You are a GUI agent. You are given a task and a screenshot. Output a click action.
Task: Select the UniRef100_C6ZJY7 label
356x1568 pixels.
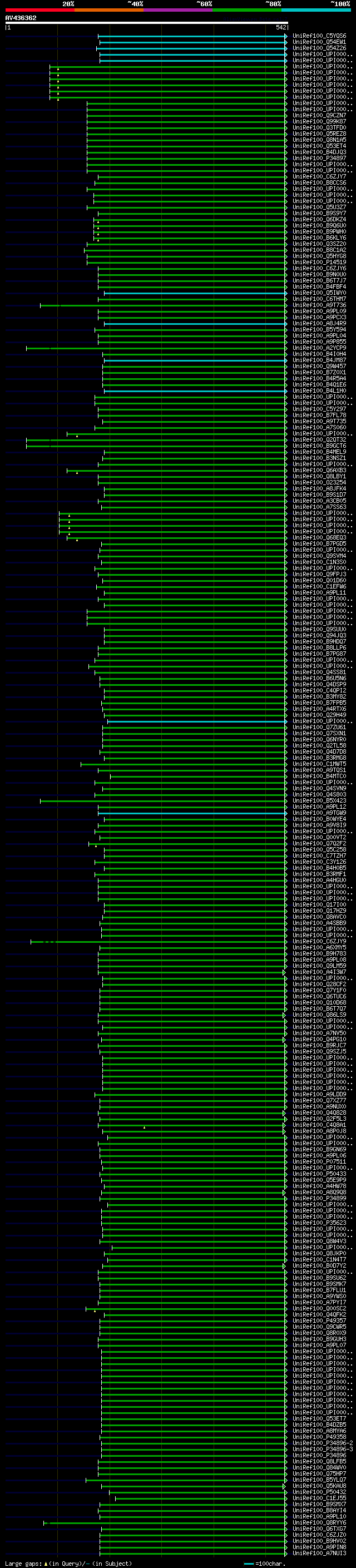coord(319,176)
